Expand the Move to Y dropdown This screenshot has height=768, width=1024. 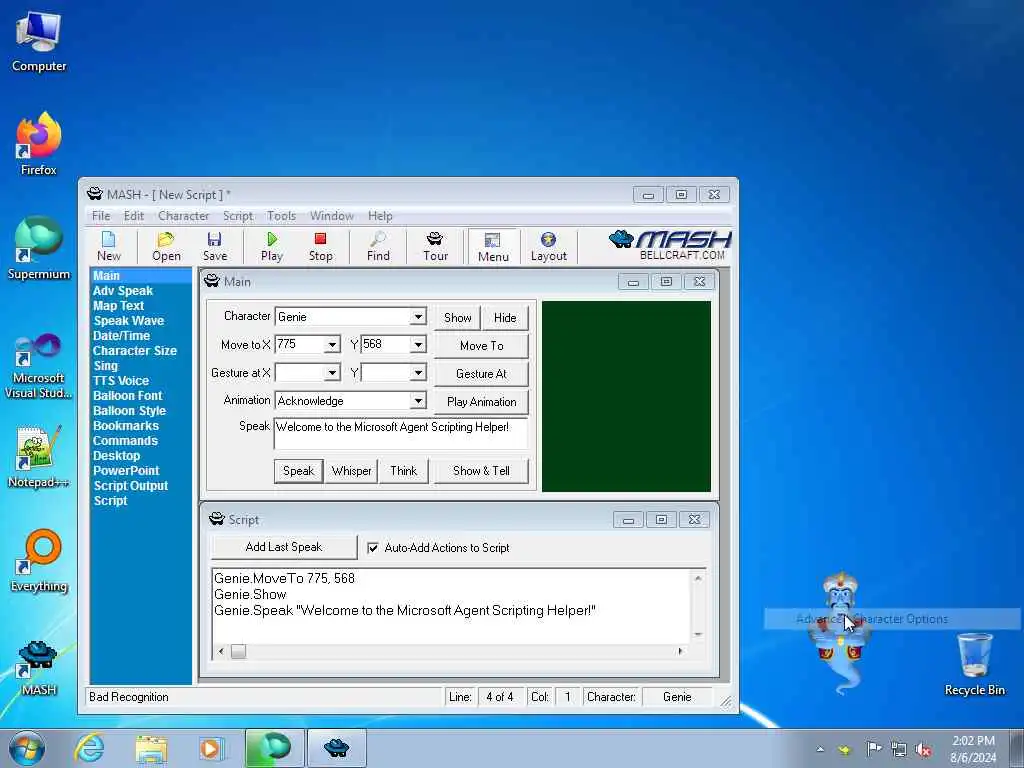(418, 345)
